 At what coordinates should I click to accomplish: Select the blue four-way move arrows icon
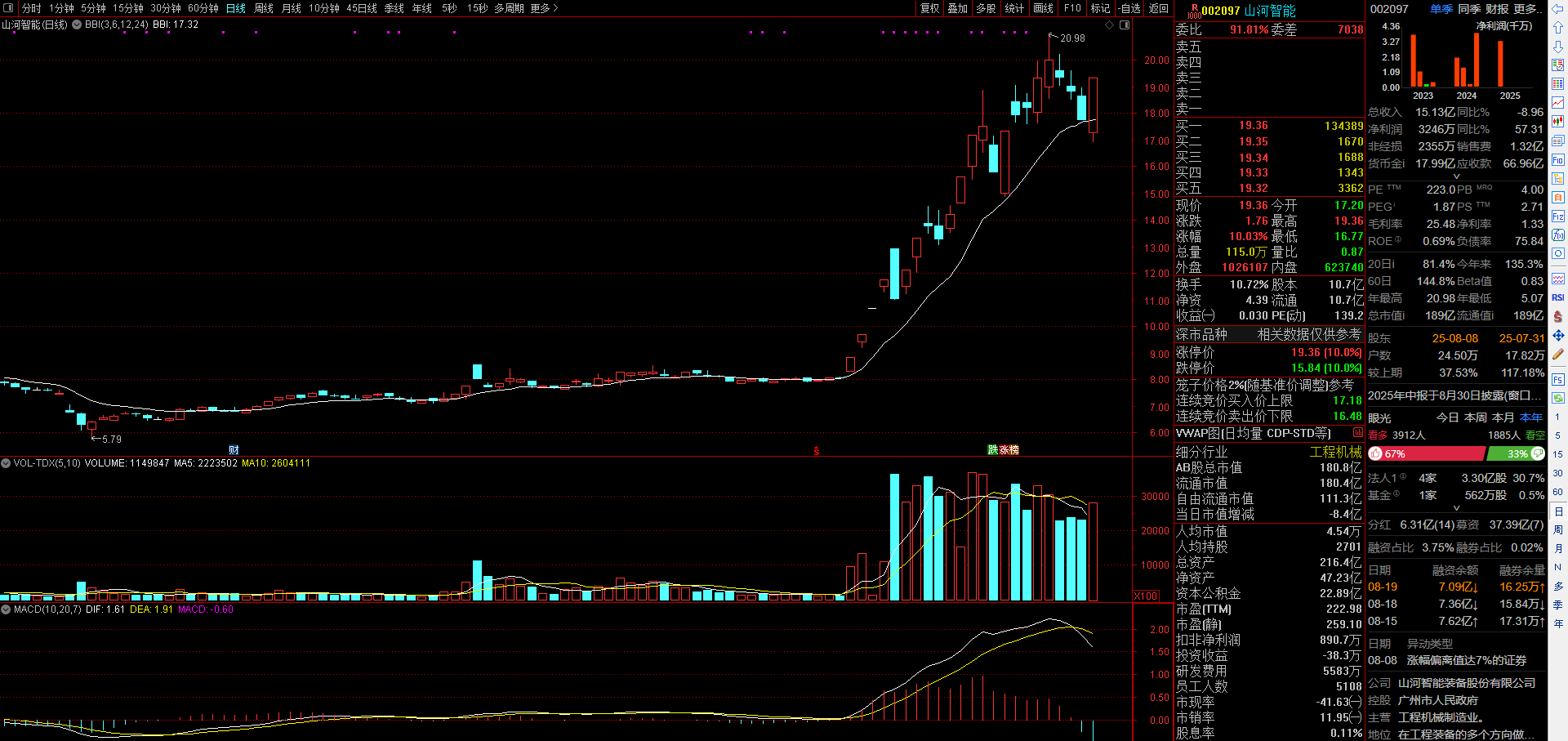[x=1557, y=335]
